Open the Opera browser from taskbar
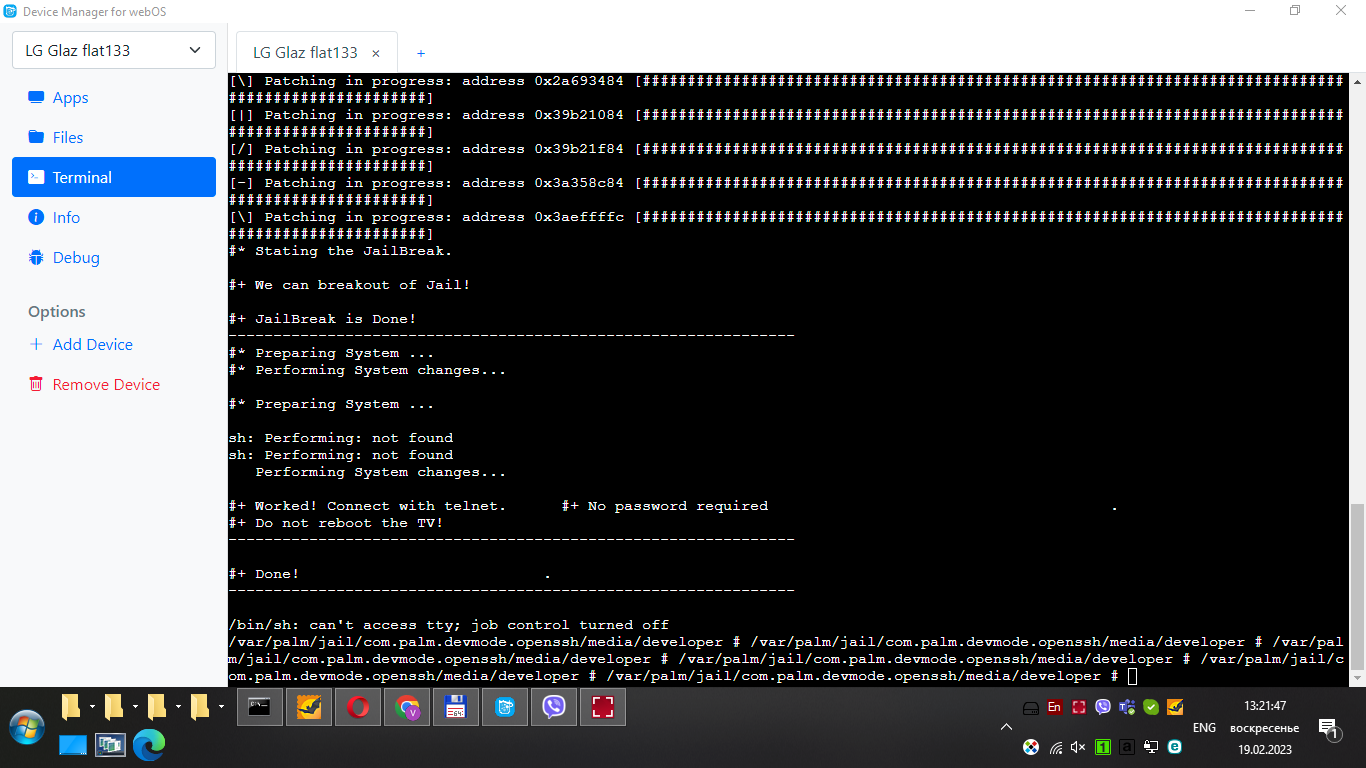1366x768 pixels. [358, 708]
